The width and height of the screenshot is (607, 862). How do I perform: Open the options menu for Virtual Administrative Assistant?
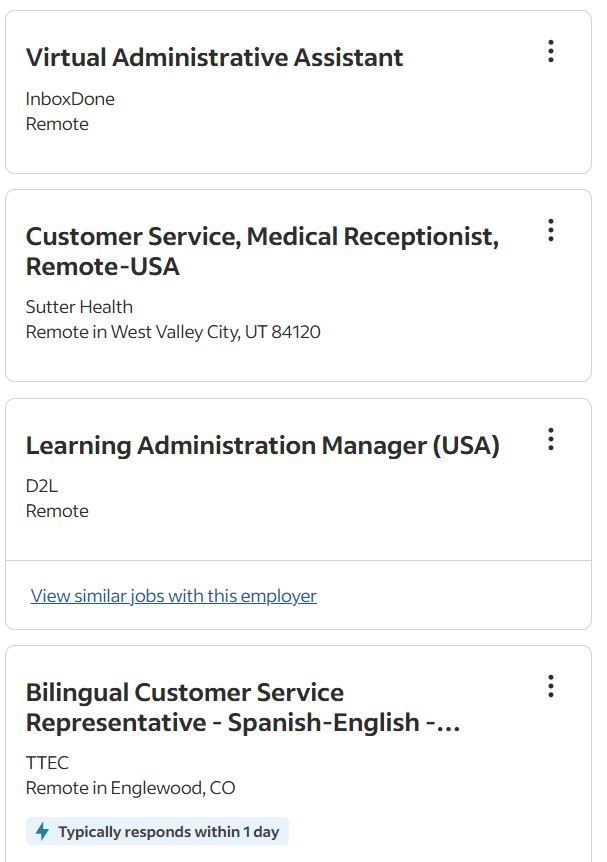click(550, 52)
